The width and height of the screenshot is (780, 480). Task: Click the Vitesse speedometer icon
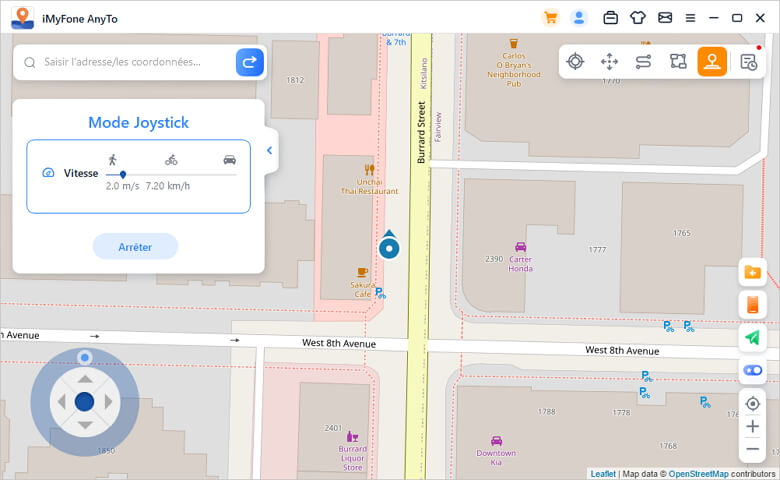click(x=48, y=173)
